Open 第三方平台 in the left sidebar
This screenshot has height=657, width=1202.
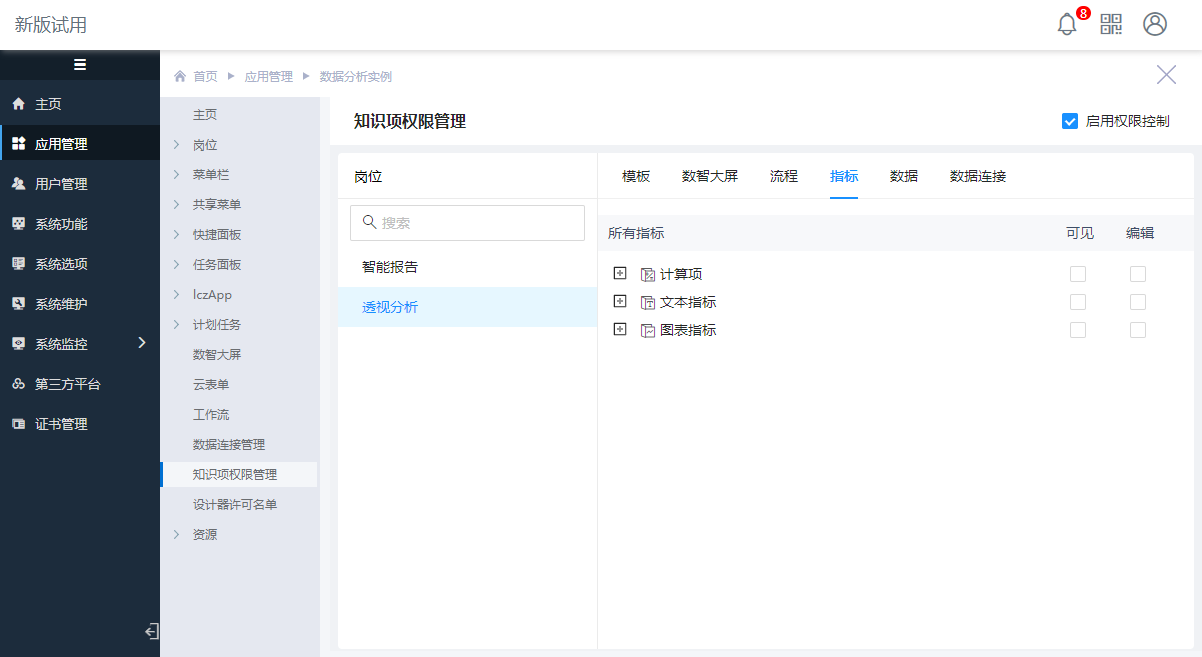[x=67, y=384]
